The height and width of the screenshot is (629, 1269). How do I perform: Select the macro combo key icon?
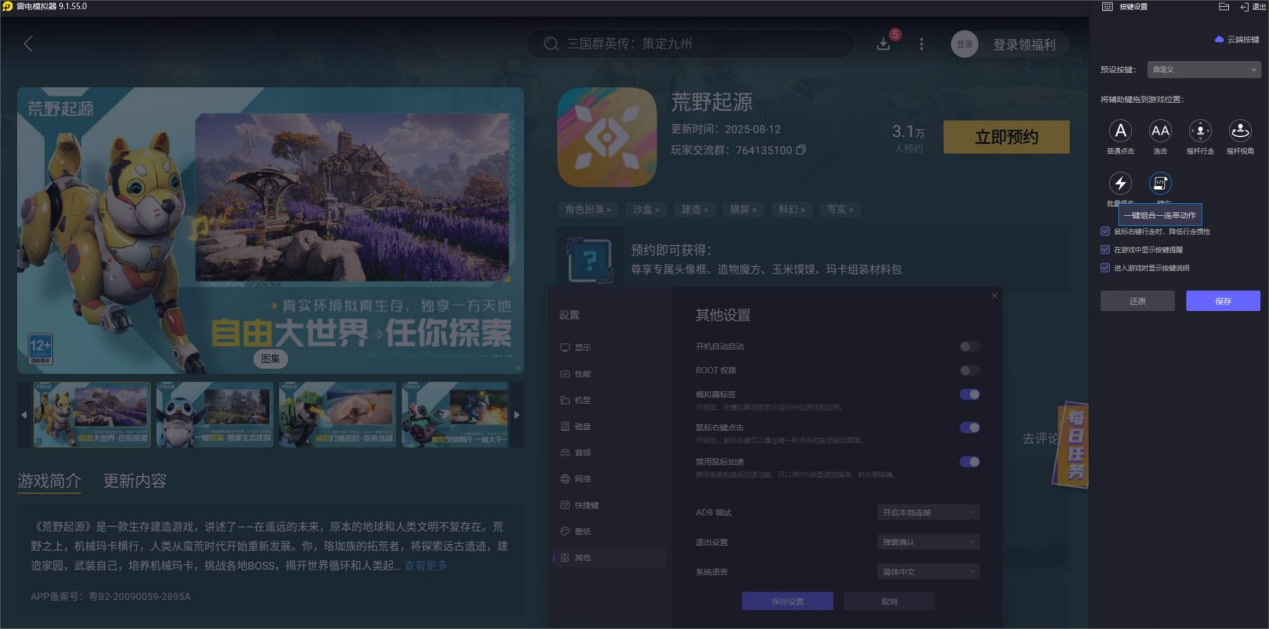pos(1160,183)
